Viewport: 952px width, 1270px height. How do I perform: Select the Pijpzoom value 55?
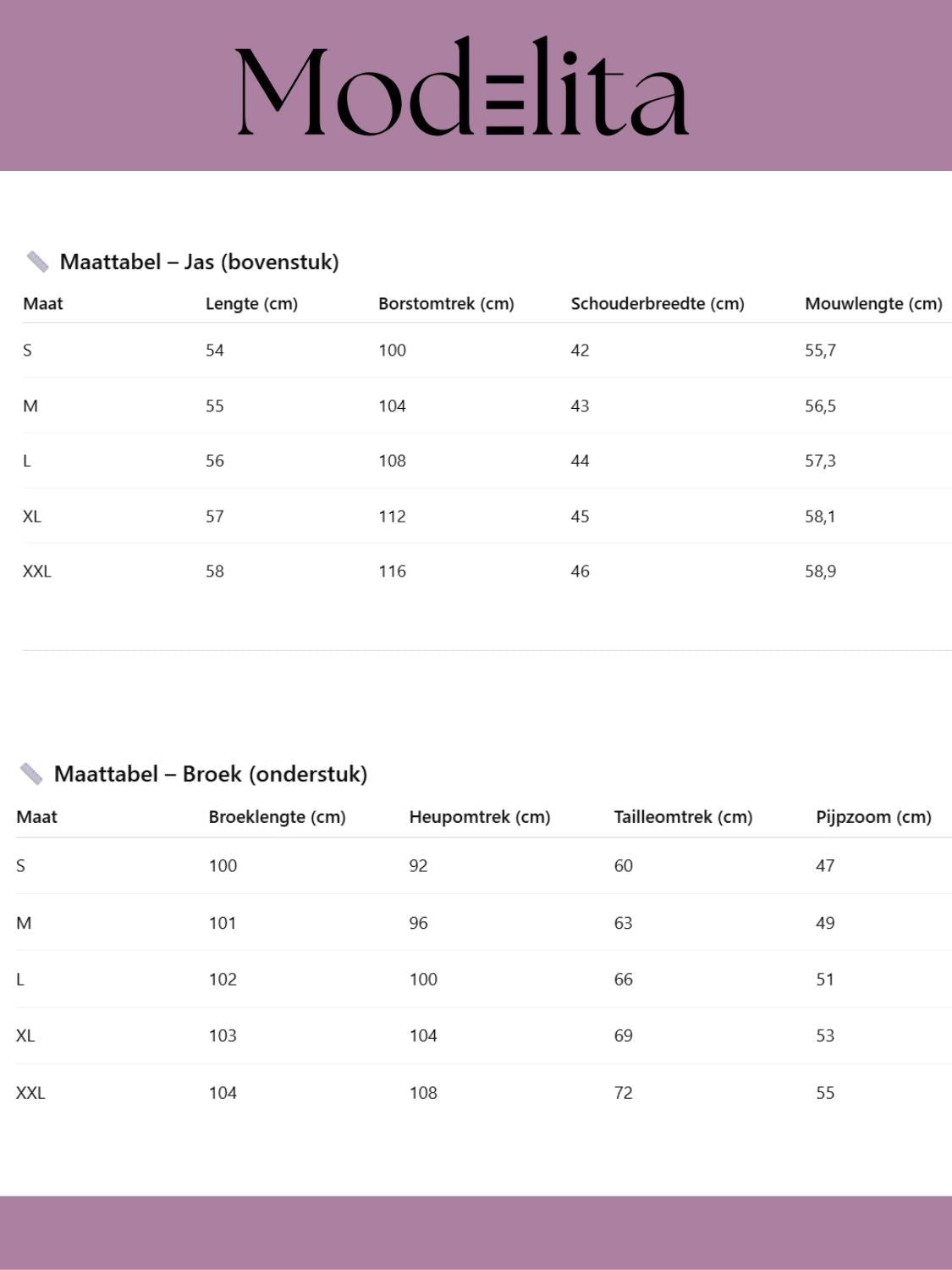tap(825, 1093)
